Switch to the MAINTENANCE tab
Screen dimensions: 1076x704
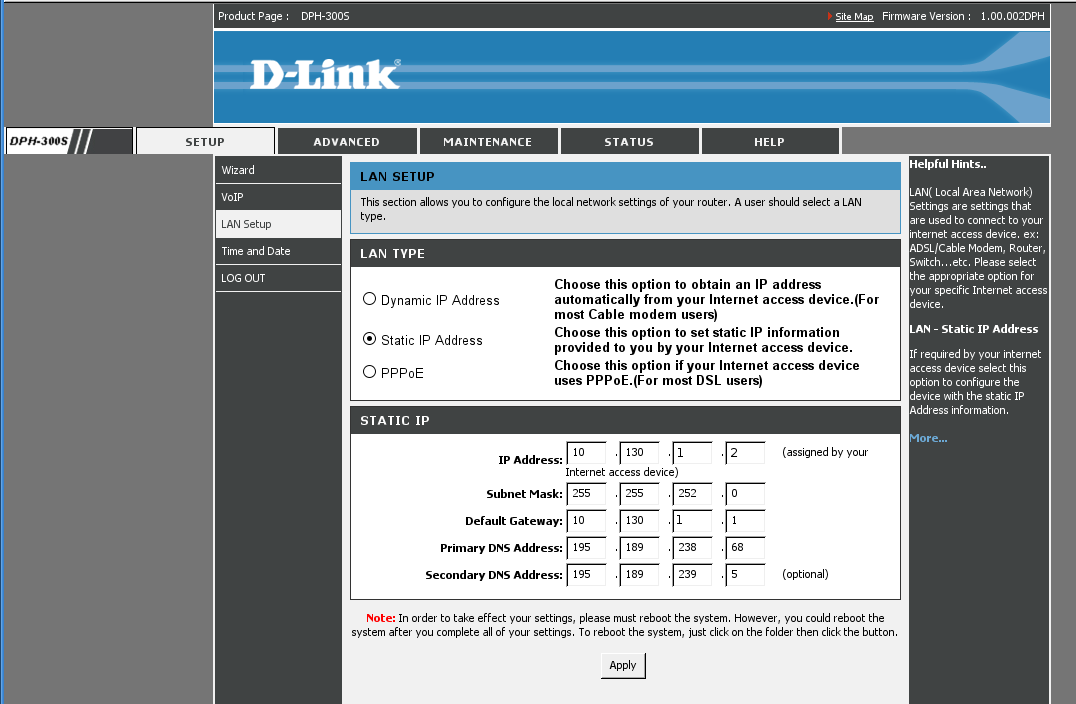487,142
